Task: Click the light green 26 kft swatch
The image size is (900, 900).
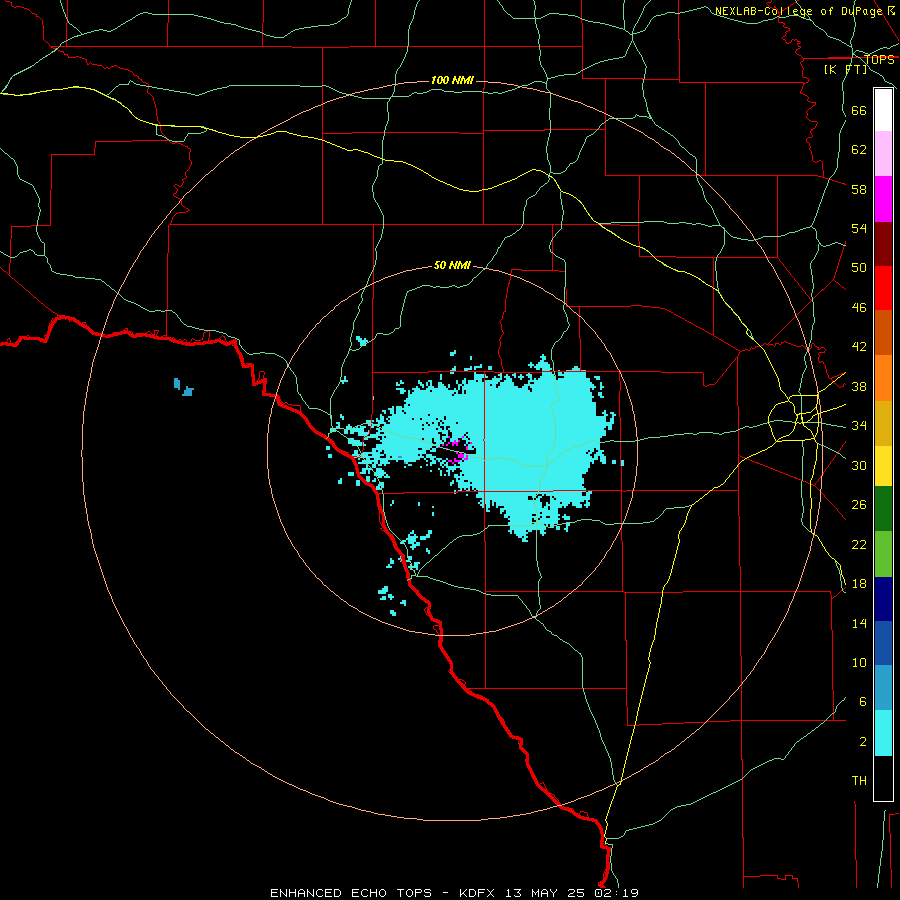Action: (883, 554)
